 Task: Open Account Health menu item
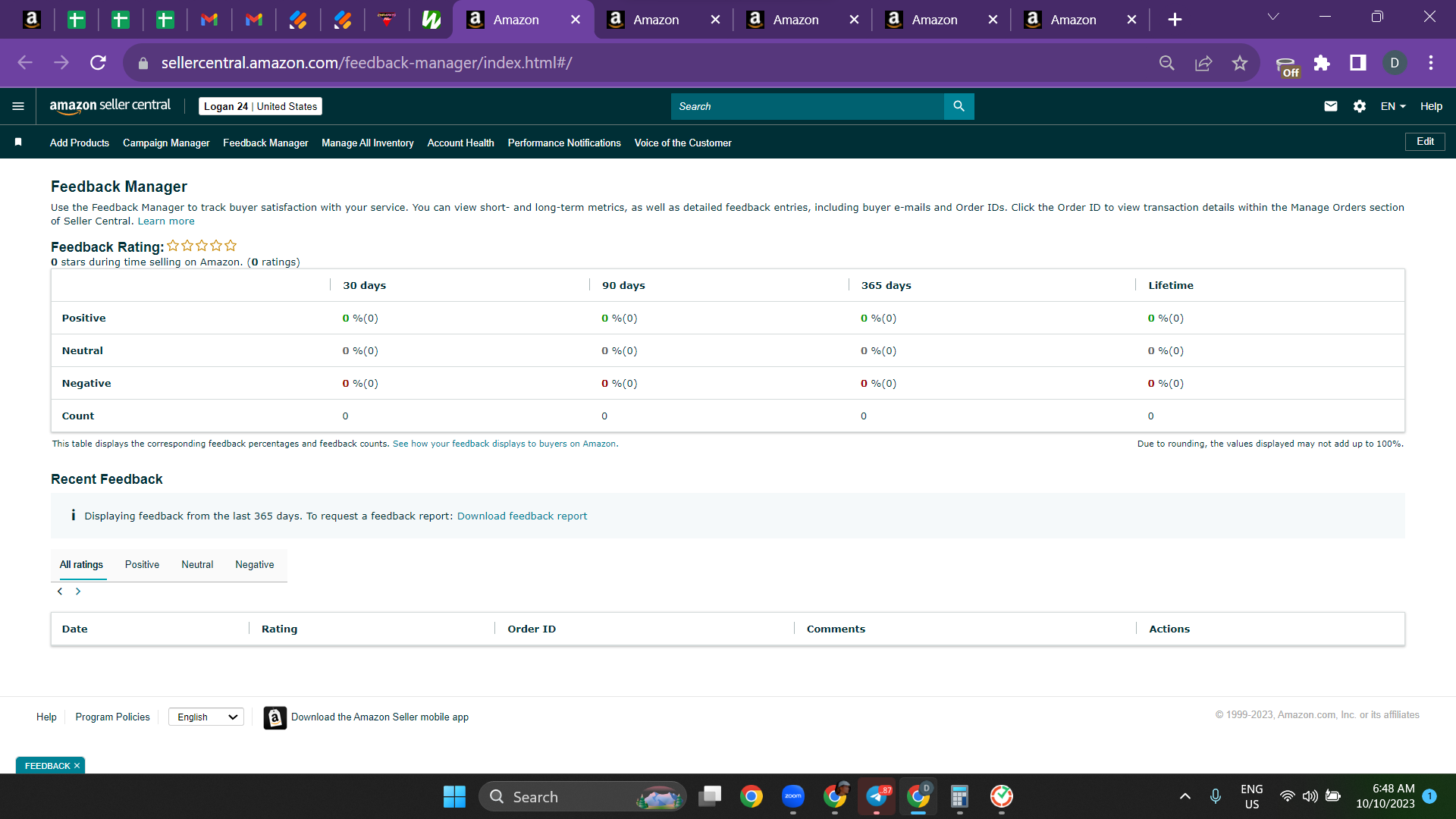(x=460, y=143)
